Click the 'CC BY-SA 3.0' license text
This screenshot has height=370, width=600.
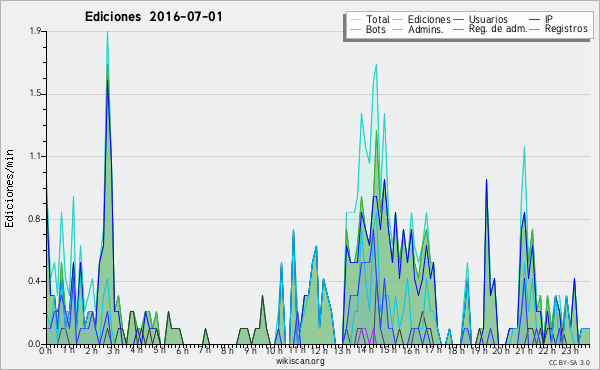[x=569, y=363]
